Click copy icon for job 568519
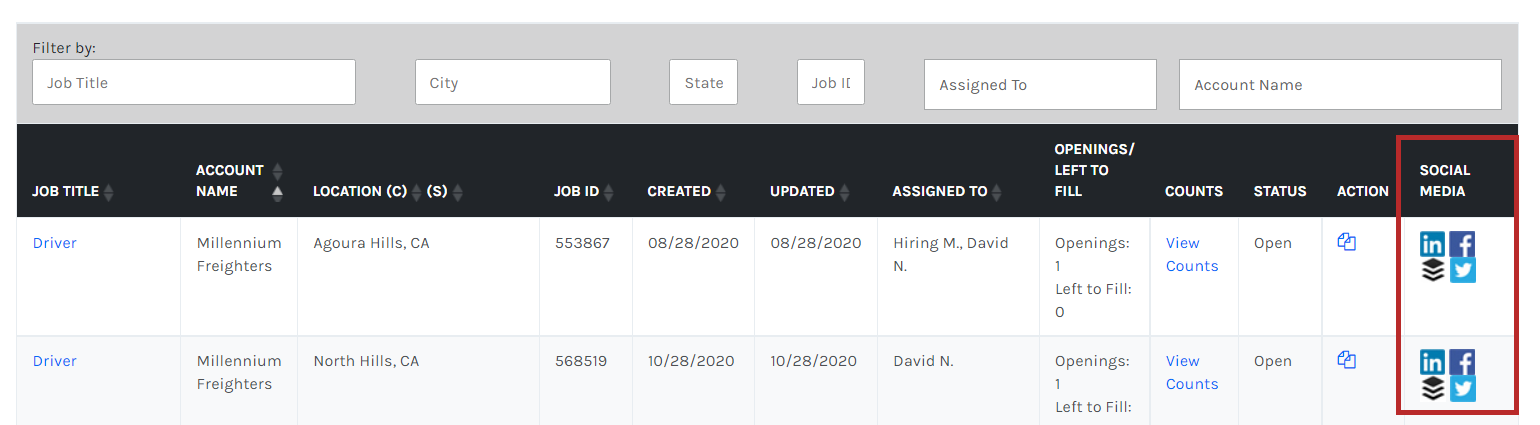The height and width of the screenshot is (425, 1540). tap(1346, 360)
